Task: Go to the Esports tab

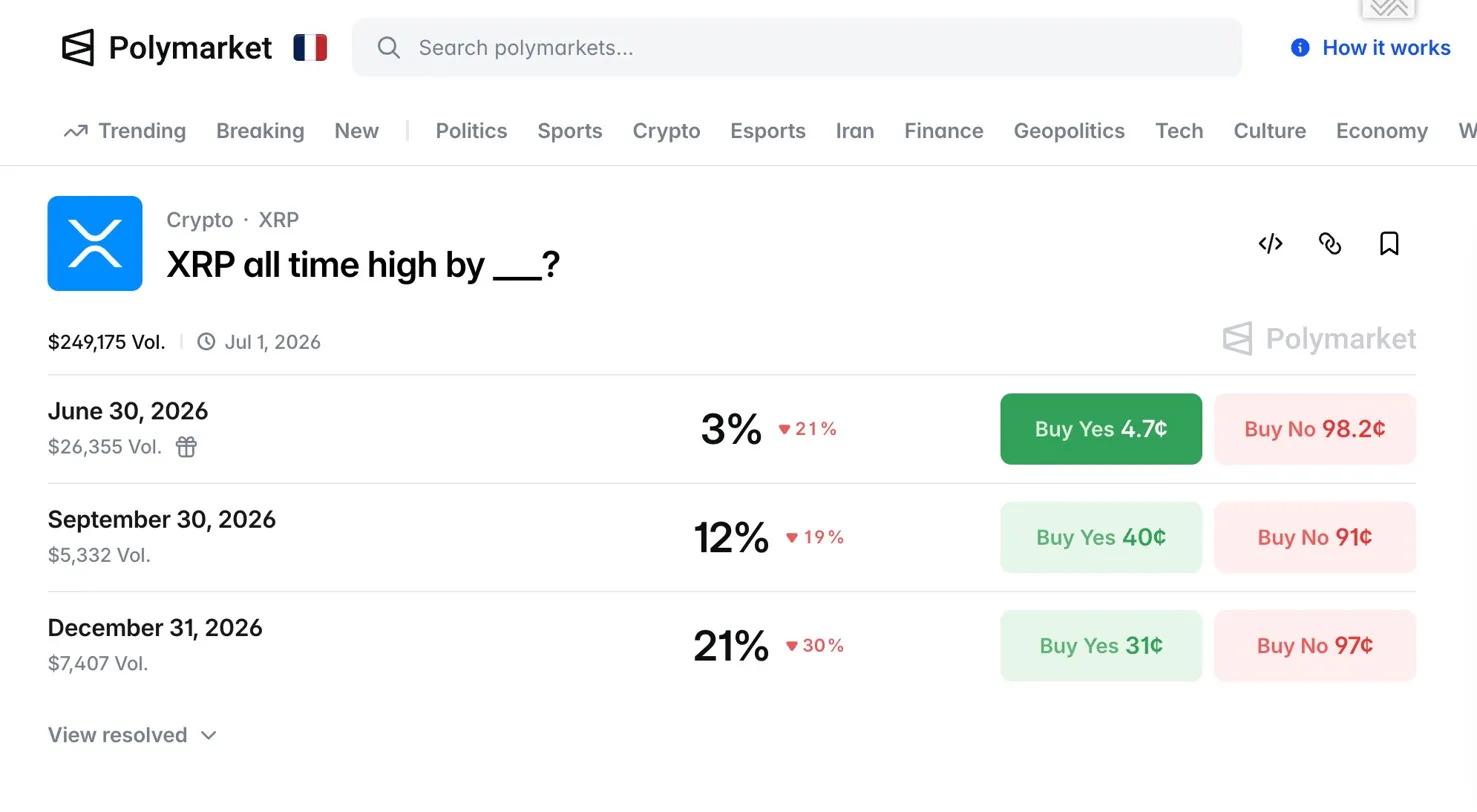Action: point(767,131)
